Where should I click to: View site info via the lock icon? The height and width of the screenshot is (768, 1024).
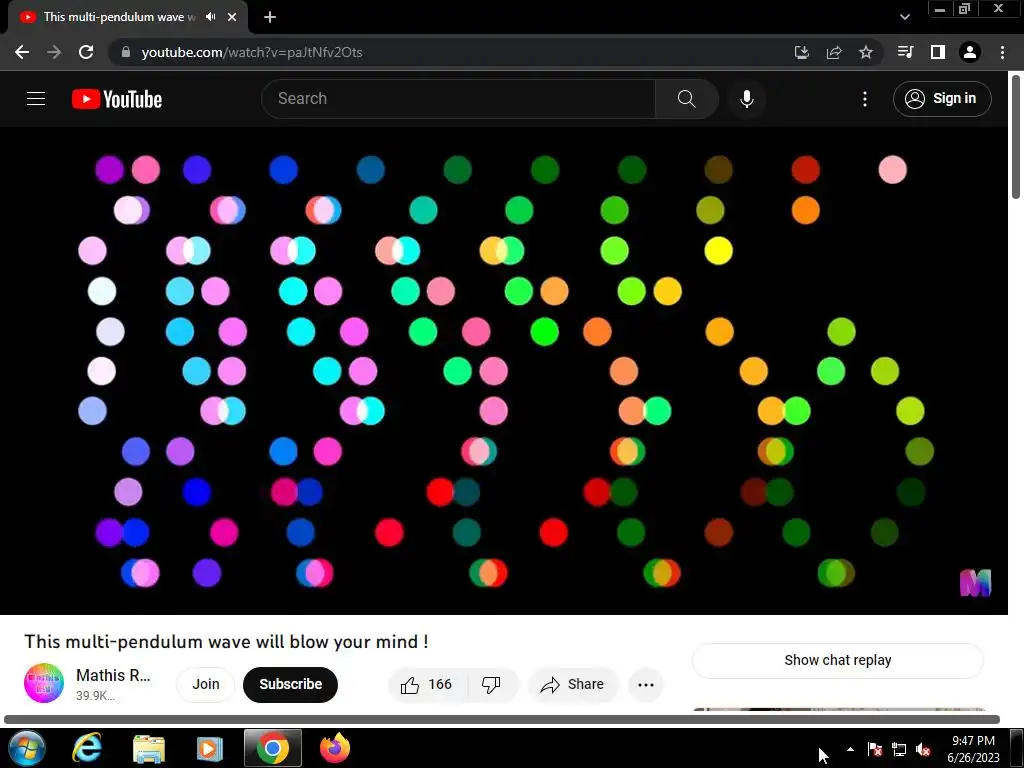(126, 52)
